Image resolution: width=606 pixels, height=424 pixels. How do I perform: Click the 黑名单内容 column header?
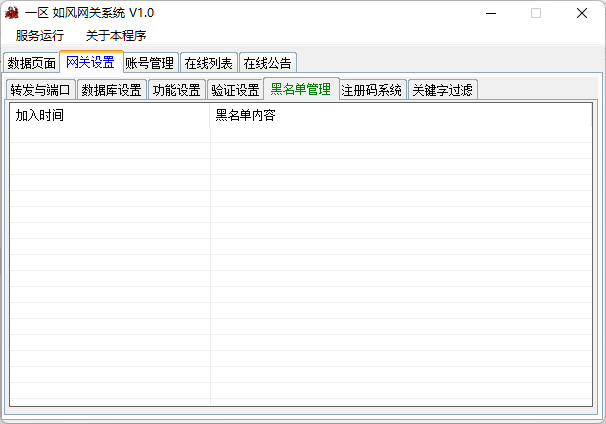click(400, 115)
